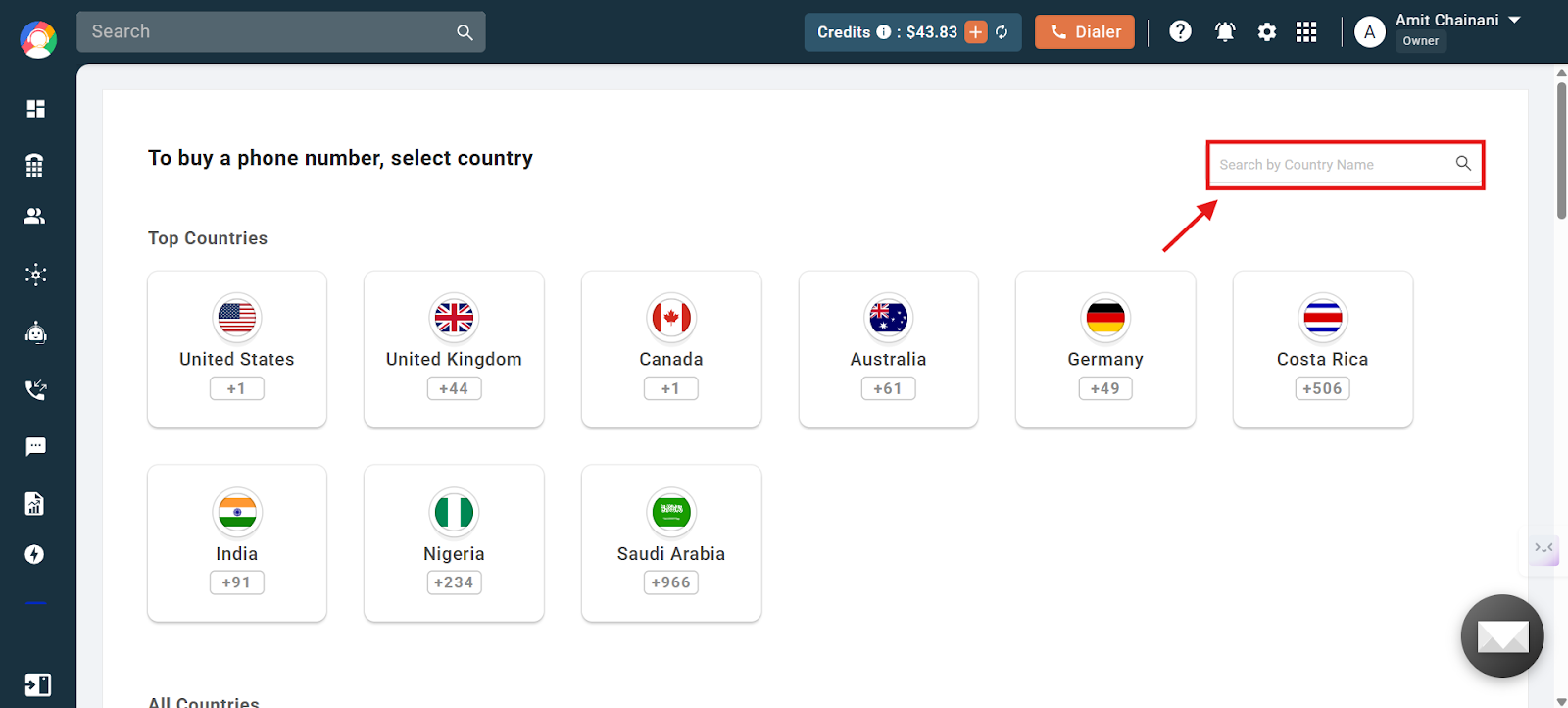The image size is (1568, 708).
Task: Click the +61 code on Australia
Action: [x=889, y=388]
